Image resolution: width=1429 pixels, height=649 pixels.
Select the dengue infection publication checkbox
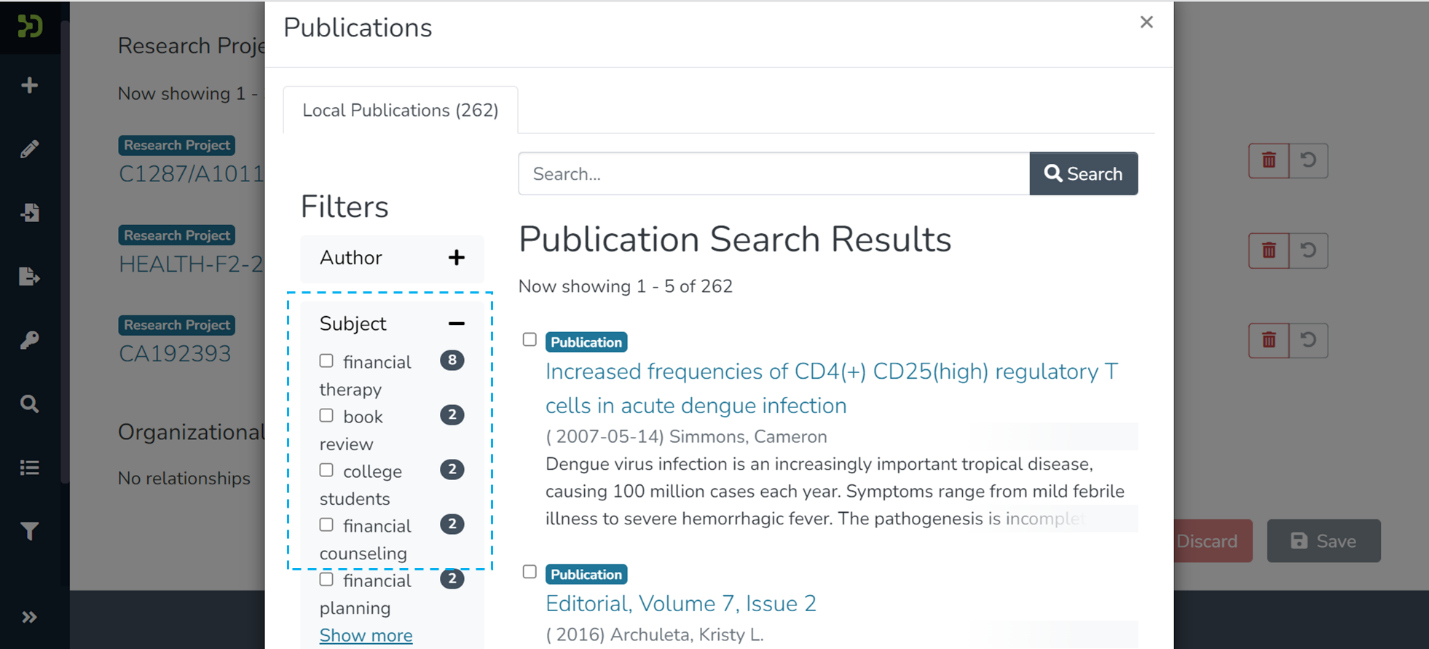click(530, 340)
